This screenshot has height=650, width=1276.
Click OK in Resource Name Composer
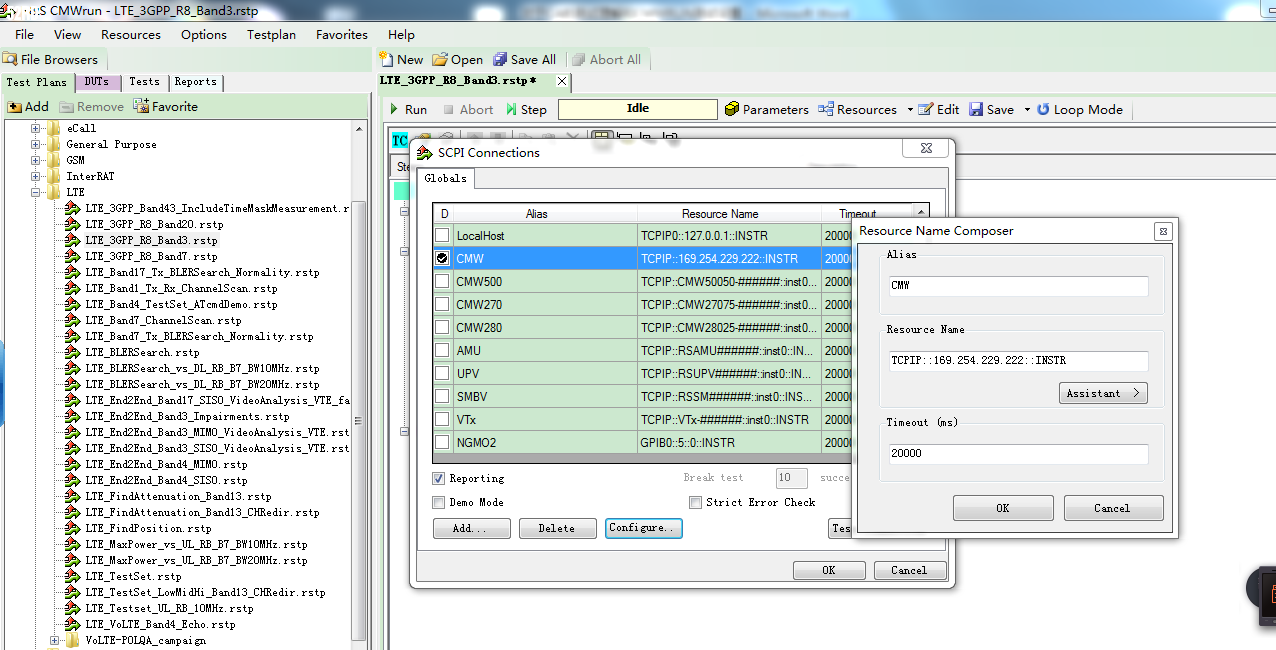[x=1003, y=508]
